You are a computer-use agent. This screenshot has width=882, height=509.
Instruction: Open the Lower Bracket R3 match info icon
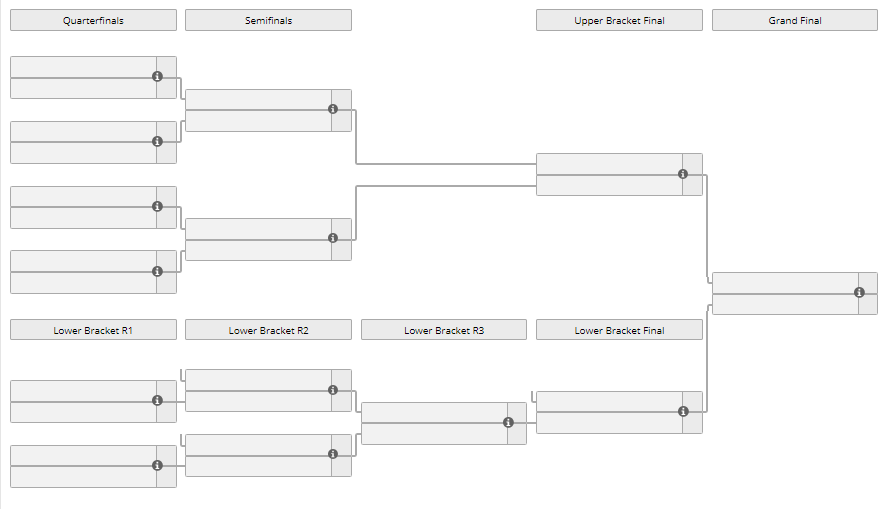pyautogui.click(x=508, y=422)
